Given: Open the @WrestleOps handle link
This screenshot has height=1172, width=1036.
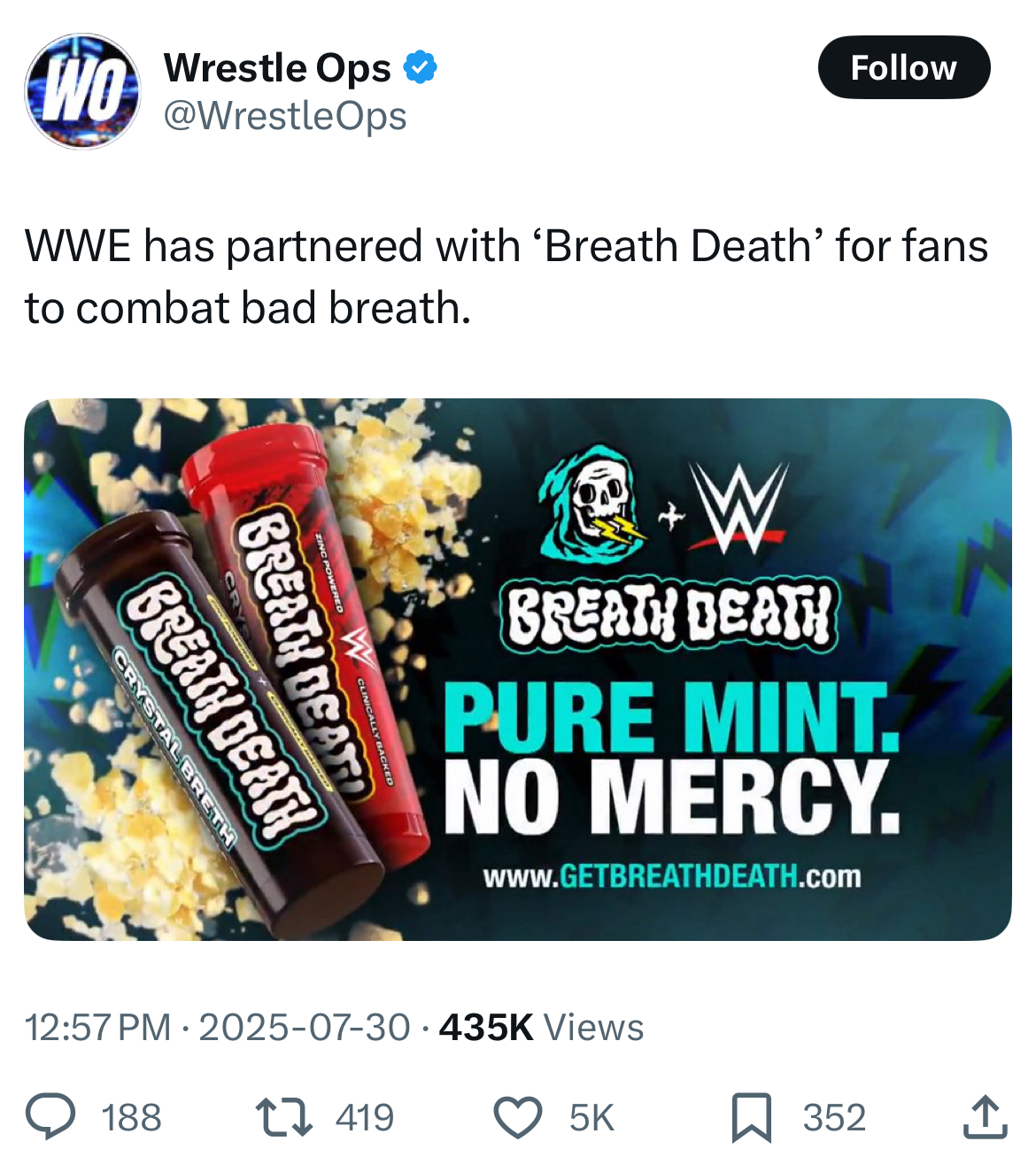Looking at the screenshot, I should tap(285, 116).
